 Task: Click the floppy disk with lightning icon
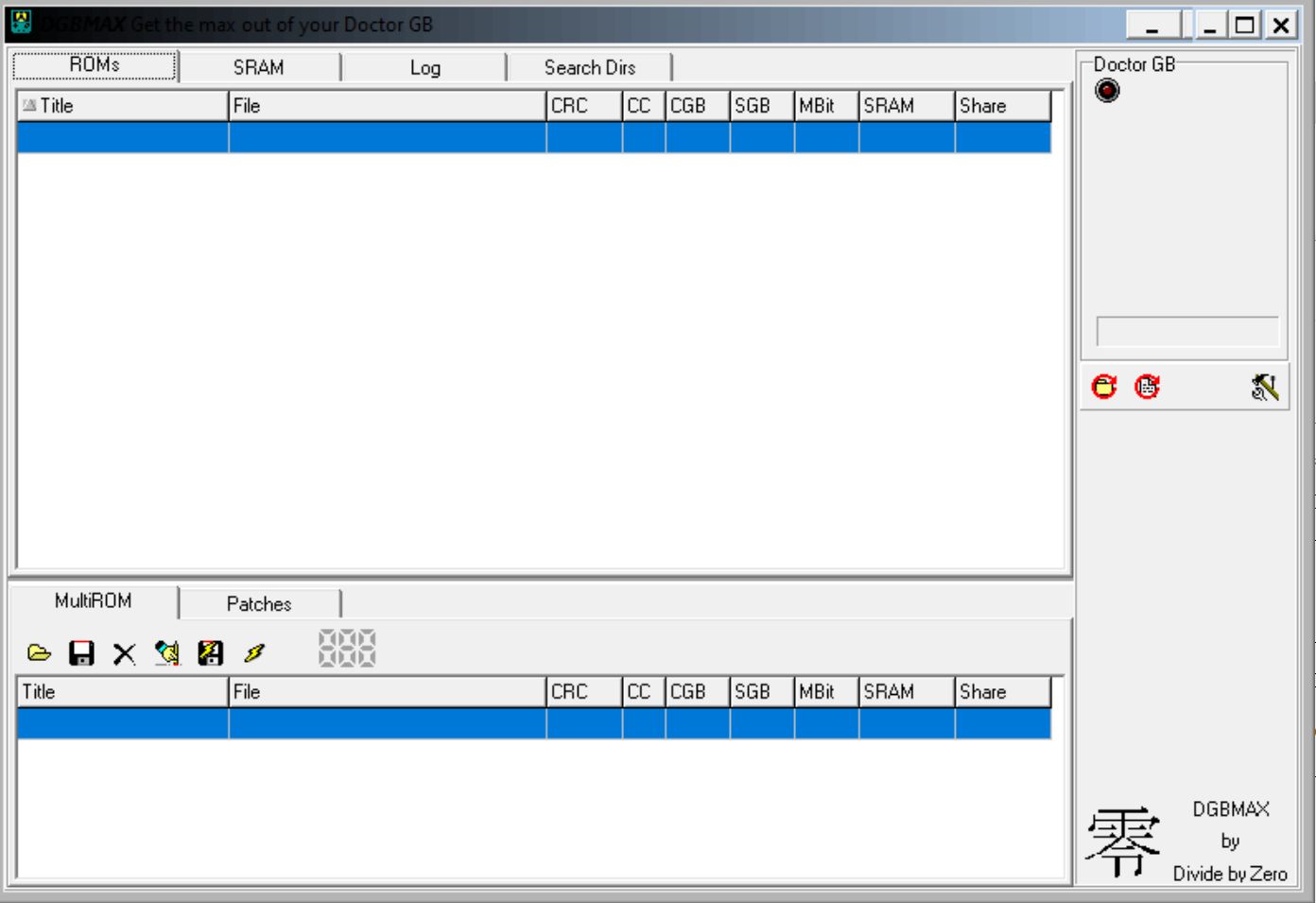[210, 652]
